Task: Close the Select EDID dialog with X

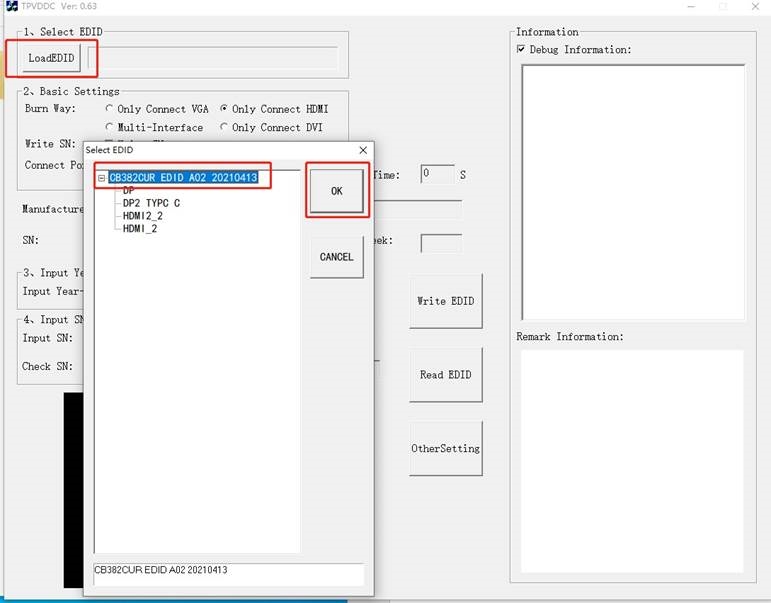Action: 362,150
